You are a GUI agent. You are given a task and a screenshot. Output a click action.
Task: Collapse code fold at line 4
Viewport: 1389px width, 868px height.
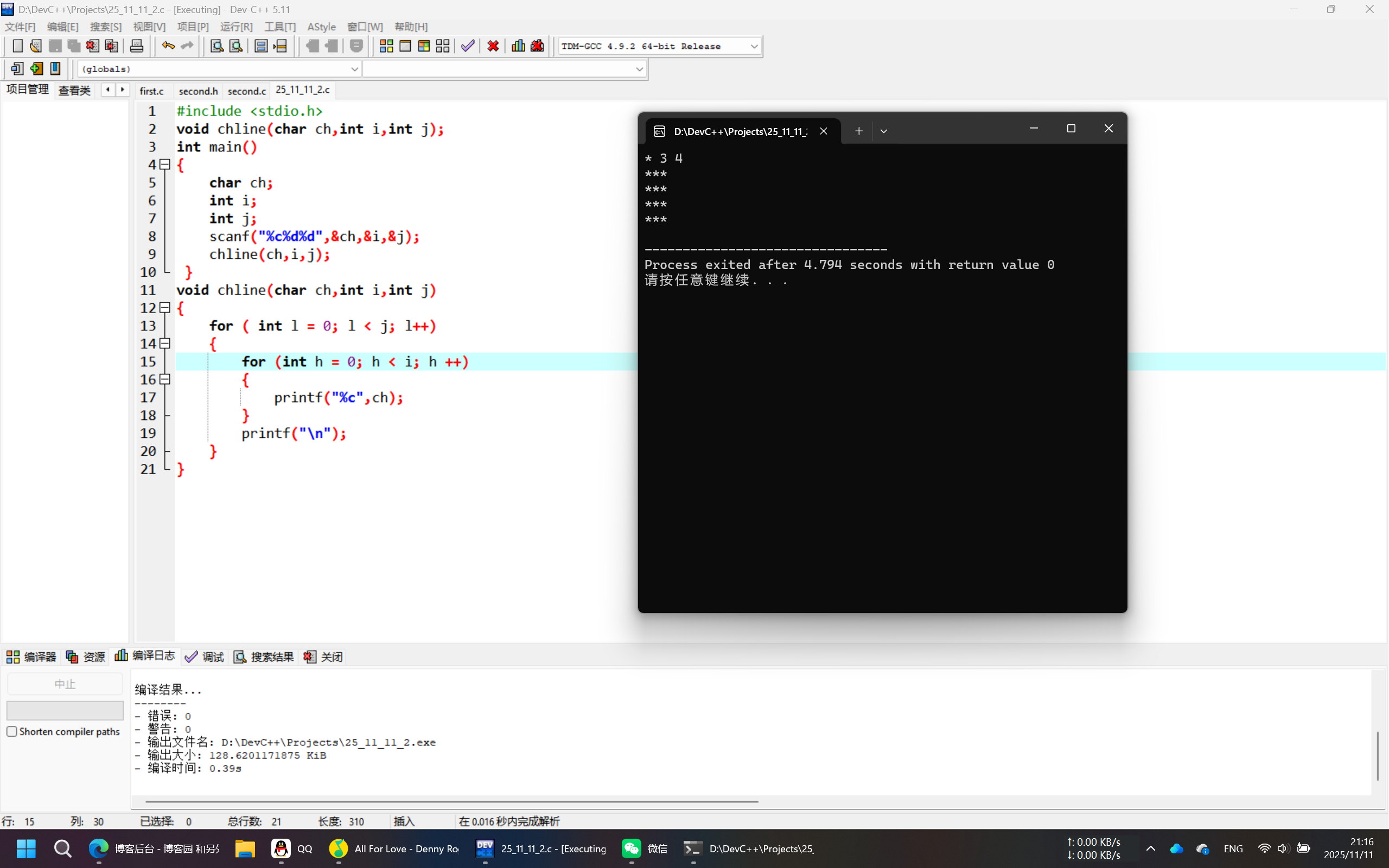point(165,165)
